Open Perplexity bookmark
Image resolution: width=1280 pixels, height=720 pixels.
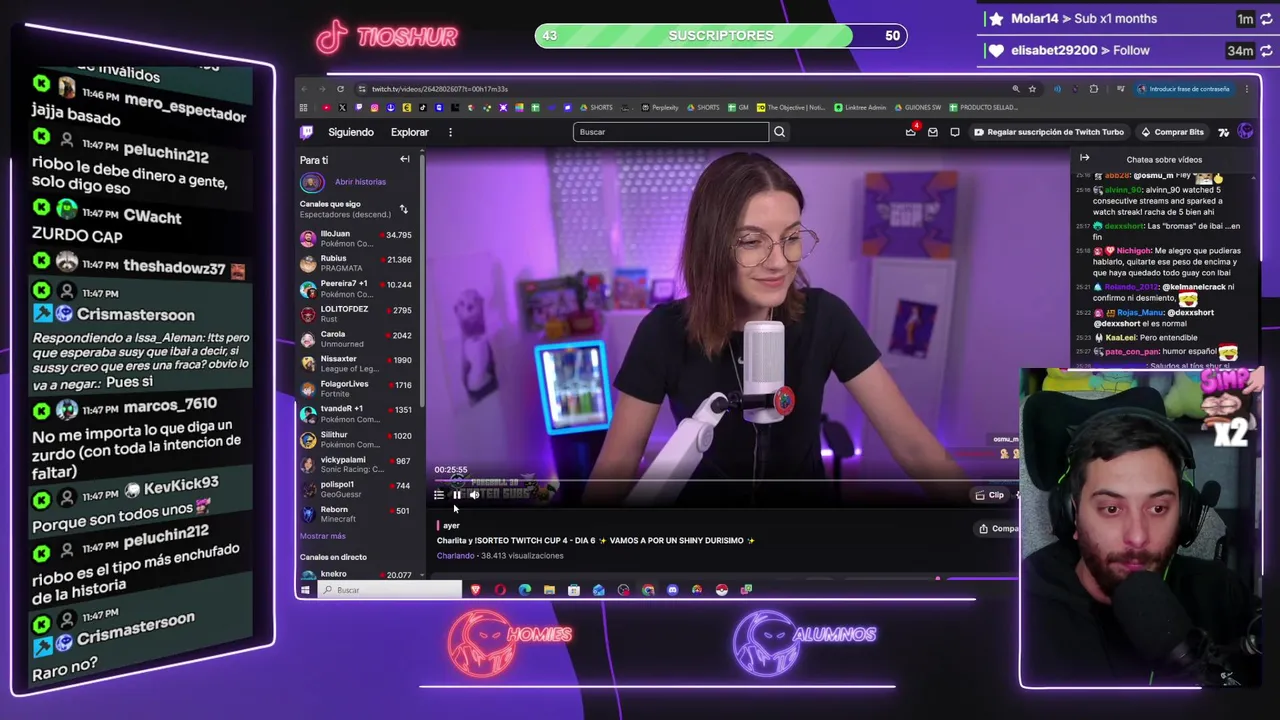660,107
